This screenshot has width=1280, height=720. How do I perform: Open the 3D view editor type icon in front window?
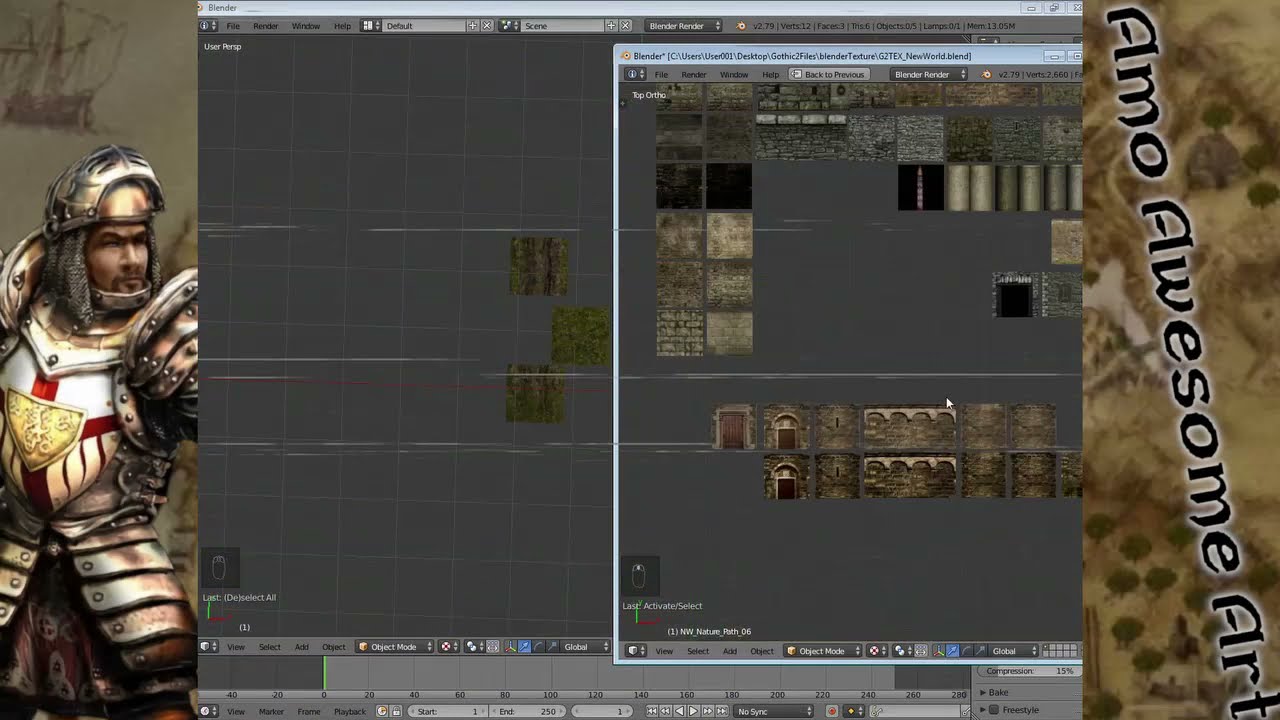point(635,651)
